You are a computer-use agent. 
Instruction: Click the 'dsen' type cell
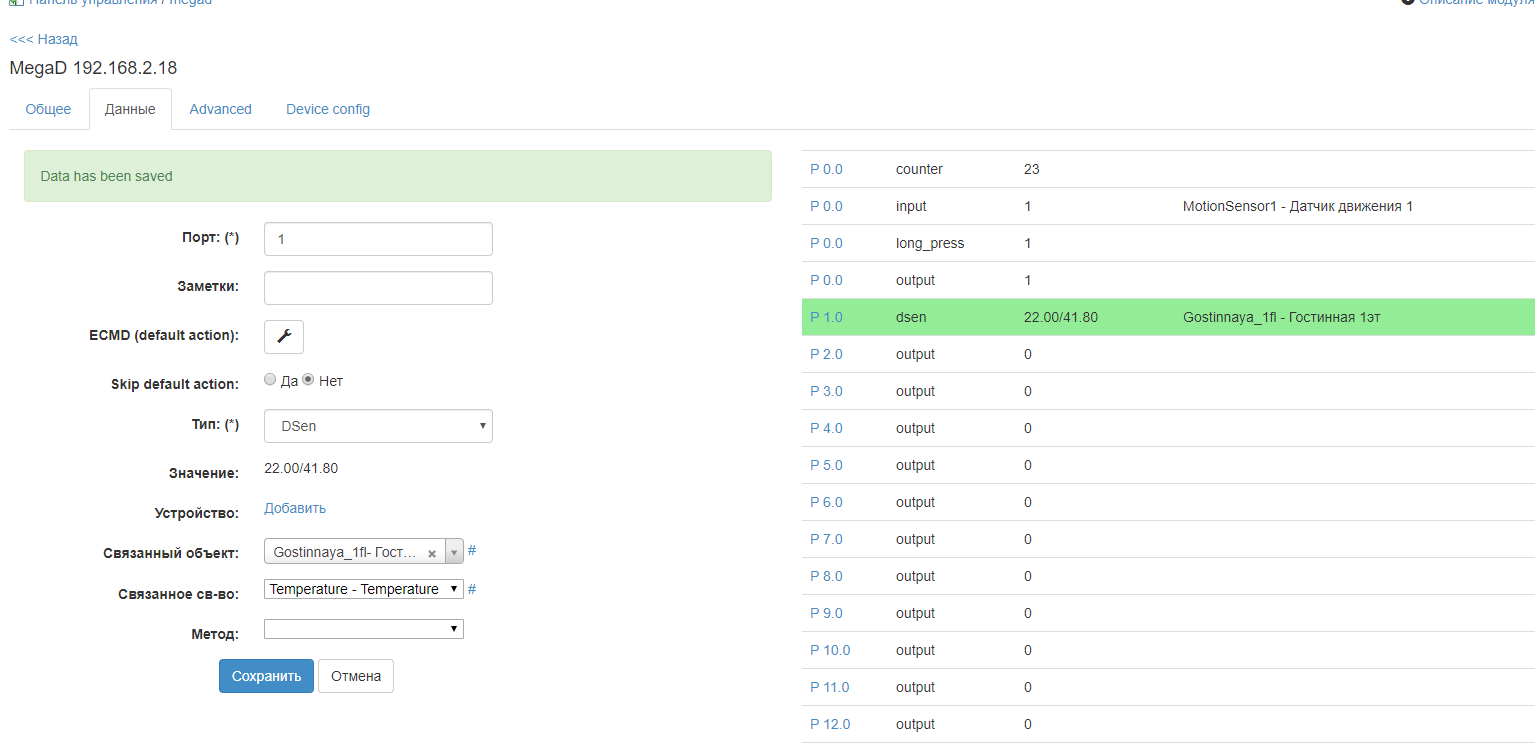[x=911, y=317]
